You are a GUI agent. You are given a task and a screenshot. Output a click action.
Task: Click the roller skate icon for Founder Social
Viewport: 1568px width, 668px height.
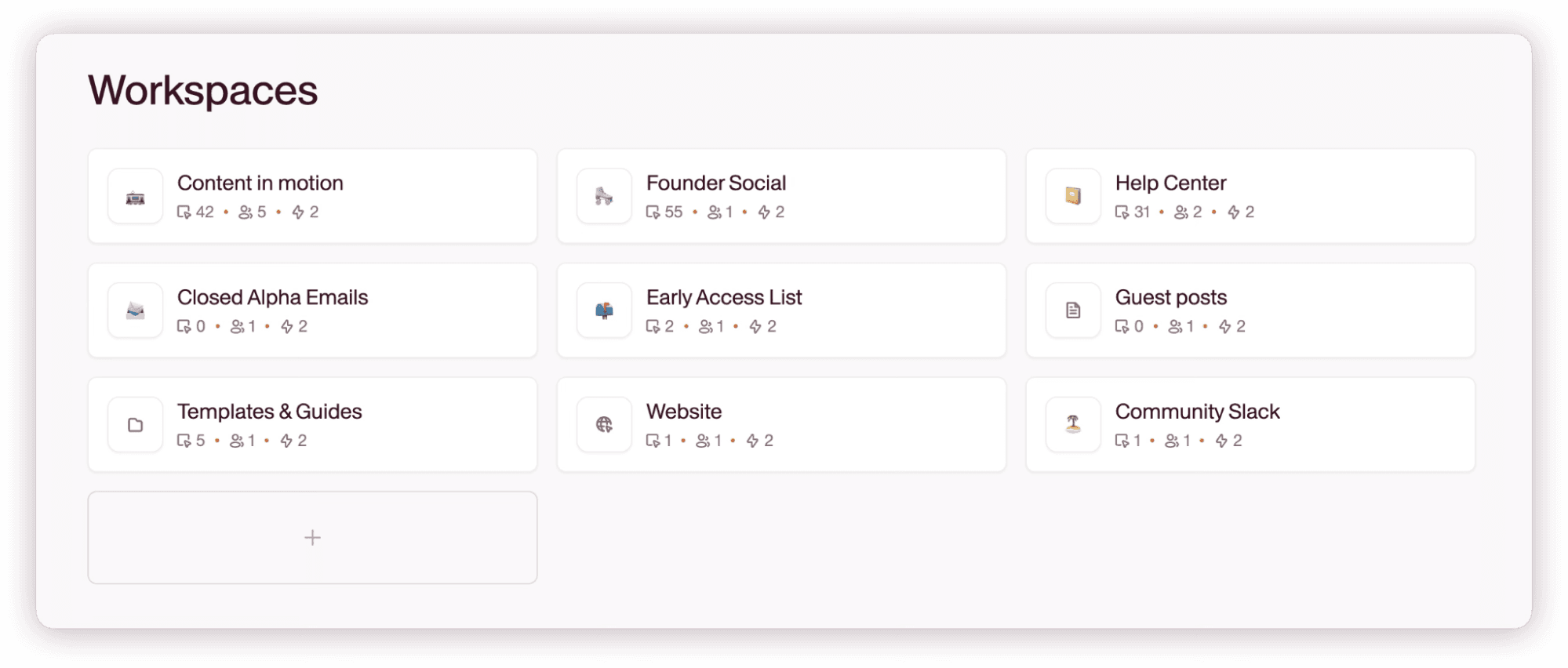point(604,197)
